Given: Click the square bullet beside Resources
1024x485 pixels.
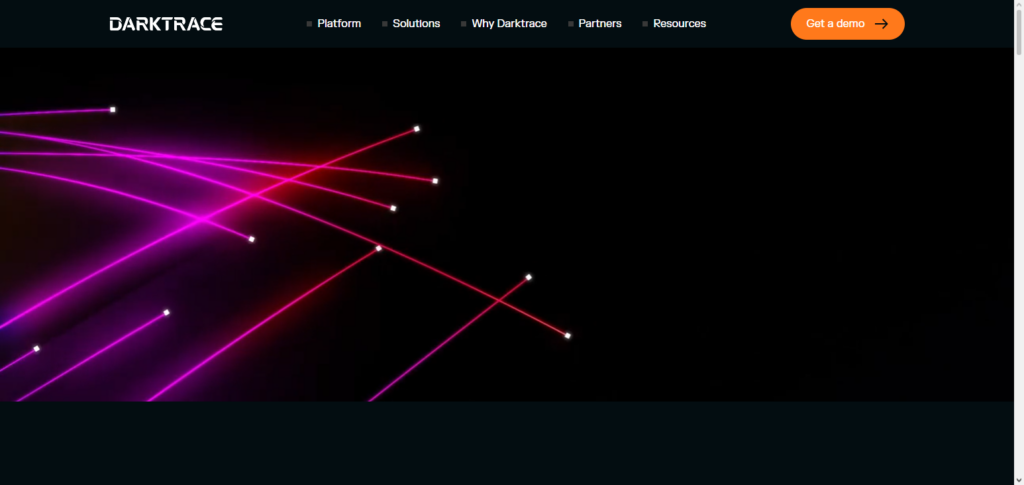Looking at the screenshot, I should pos(645,24).
